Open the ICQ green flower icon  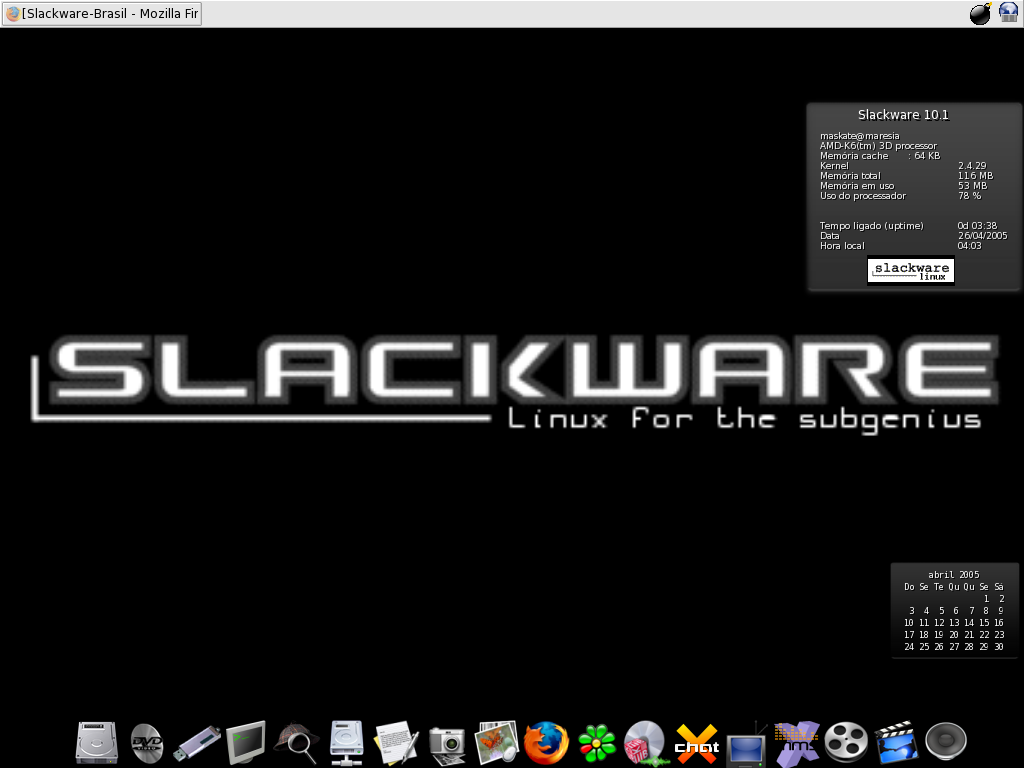coord(597,743)
